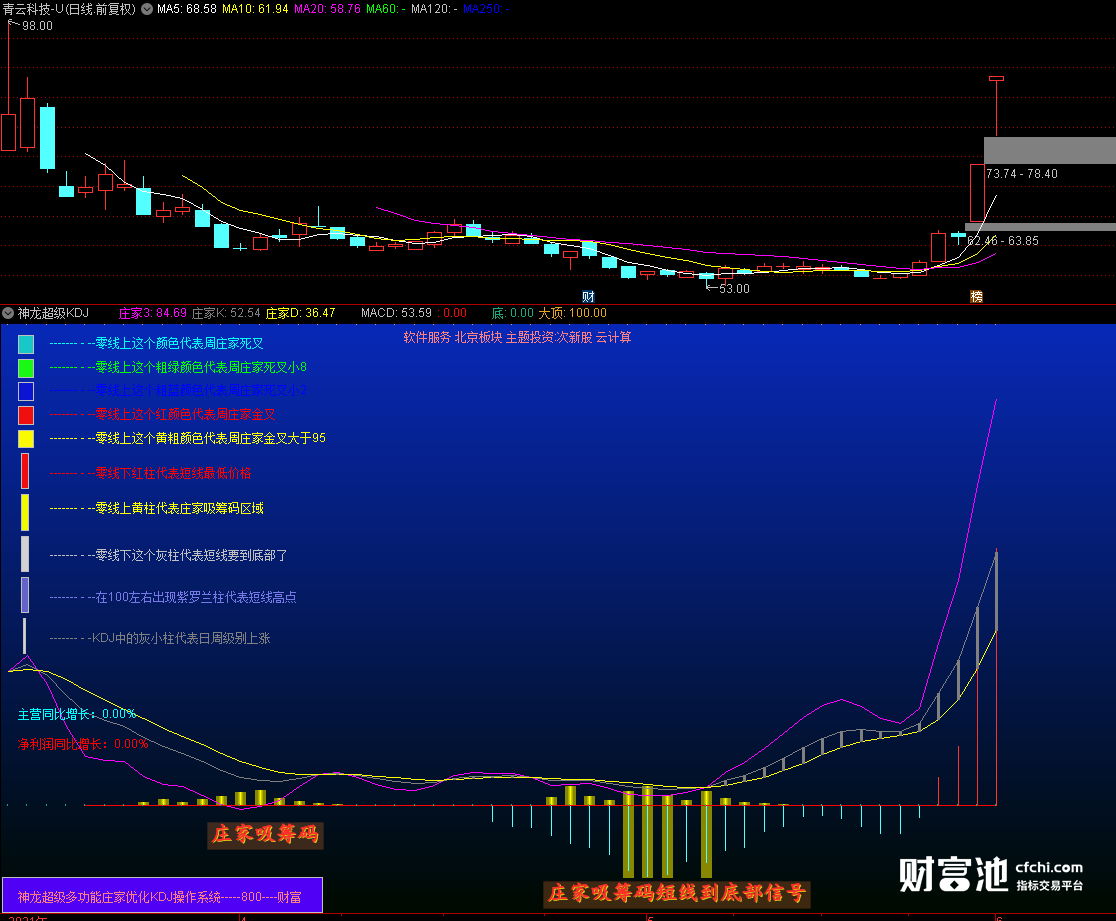Click the 青云科技-U(日线,前复权) title
The width and height of the screenshot is (1116, 921).
tap(69, 9)
